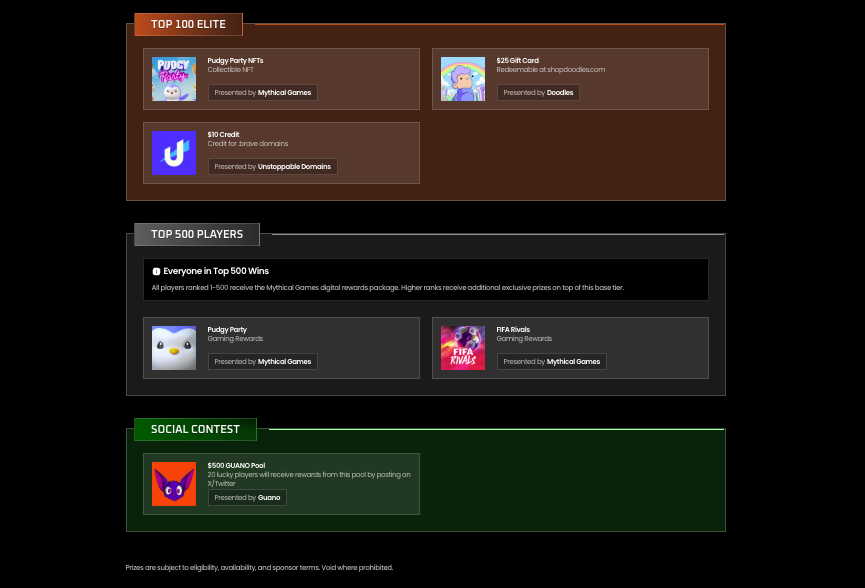Click the $500 GUANO Pool title

click(x=236, y=466)
